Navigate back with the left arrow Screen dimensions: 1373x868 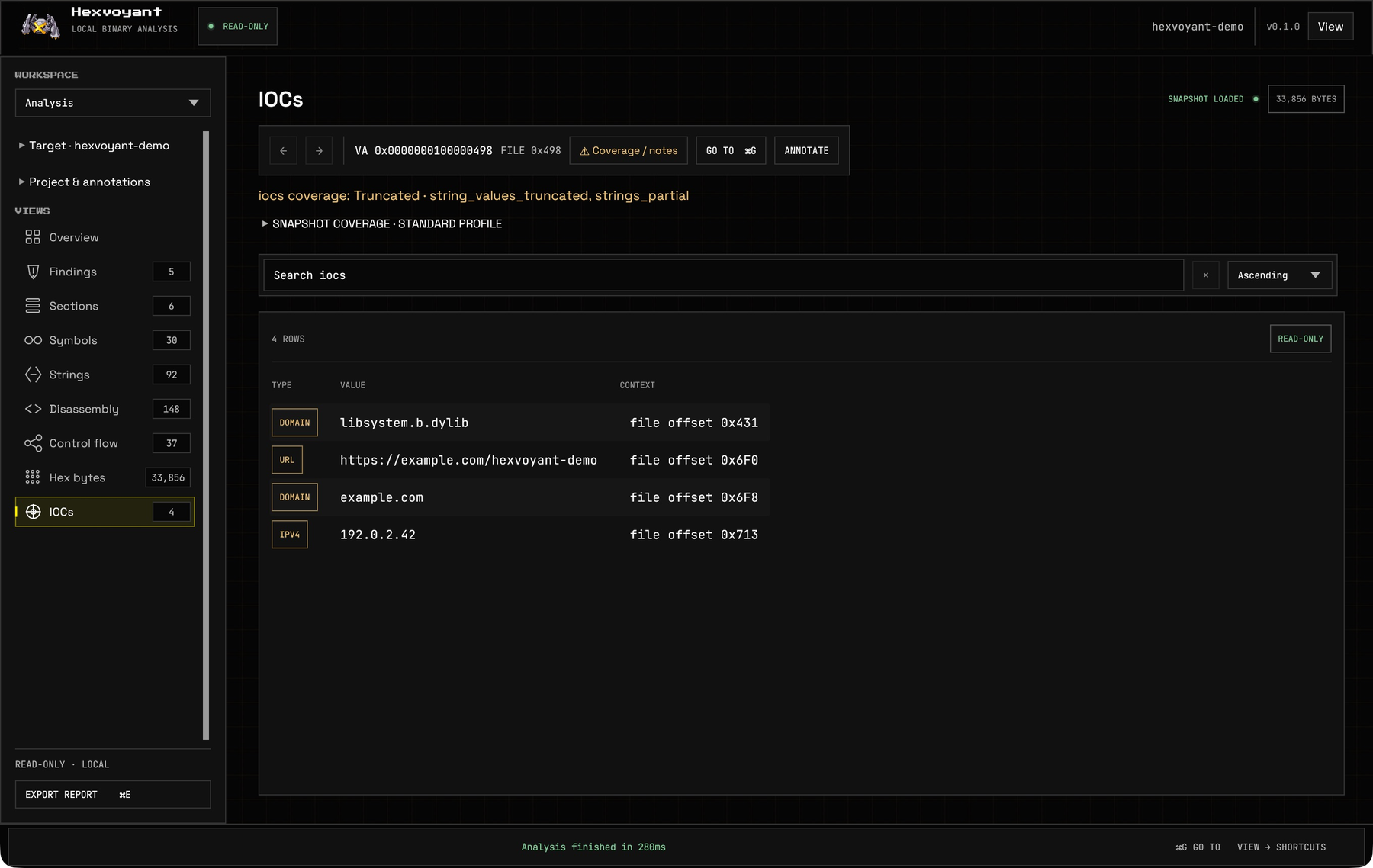(x=283, y=150)
